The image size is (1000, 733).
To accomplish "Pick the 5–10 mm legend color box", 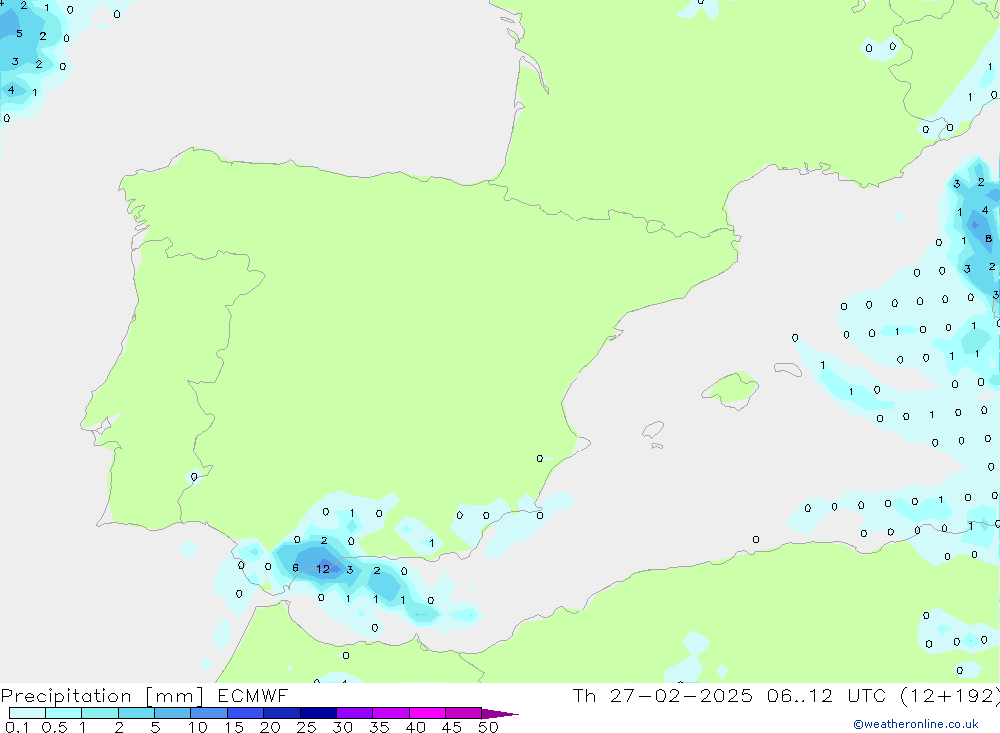I will tap(172, 713).
